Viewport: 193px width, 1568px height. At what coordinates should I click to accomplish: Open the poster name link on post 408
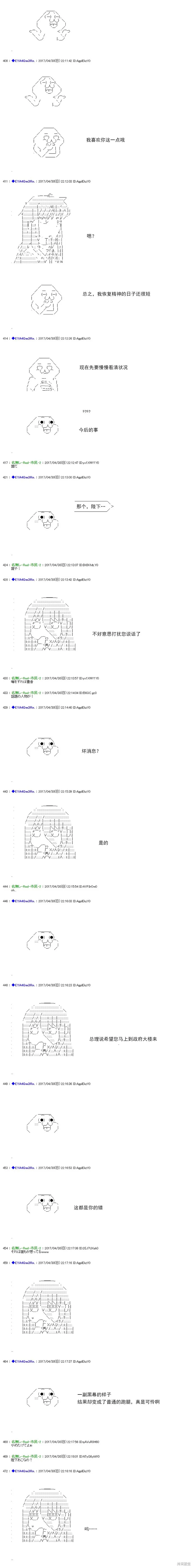pos(24,60)
